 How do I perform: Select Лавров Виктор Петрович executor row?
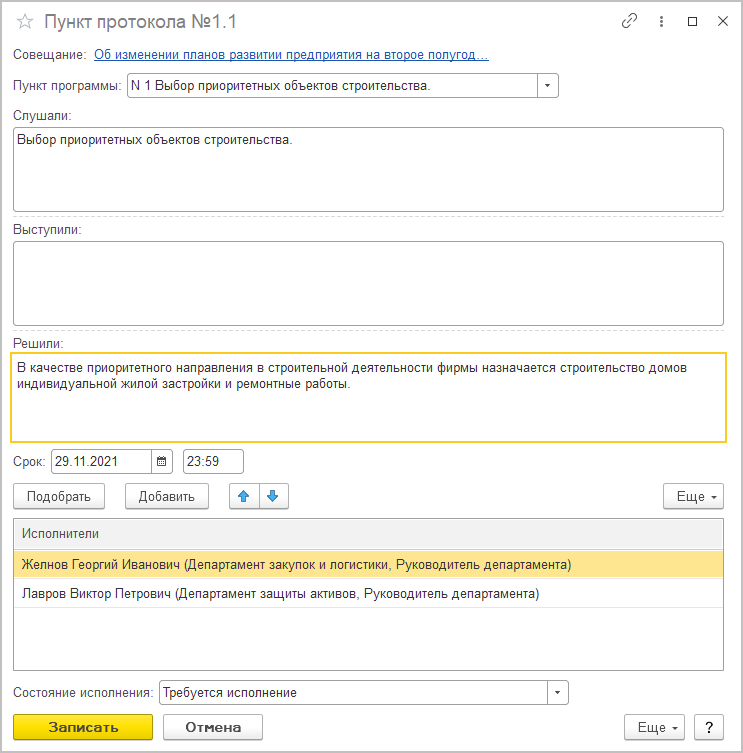tap(368, 594)
